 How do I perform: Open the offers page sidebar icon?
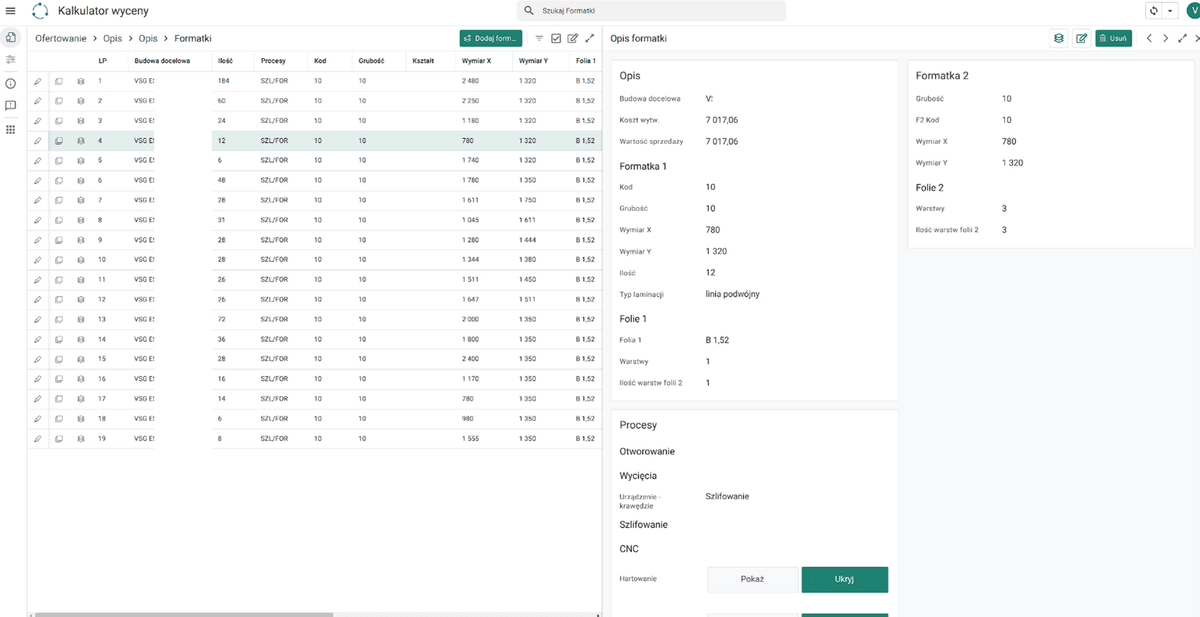[x=10, y=37]
